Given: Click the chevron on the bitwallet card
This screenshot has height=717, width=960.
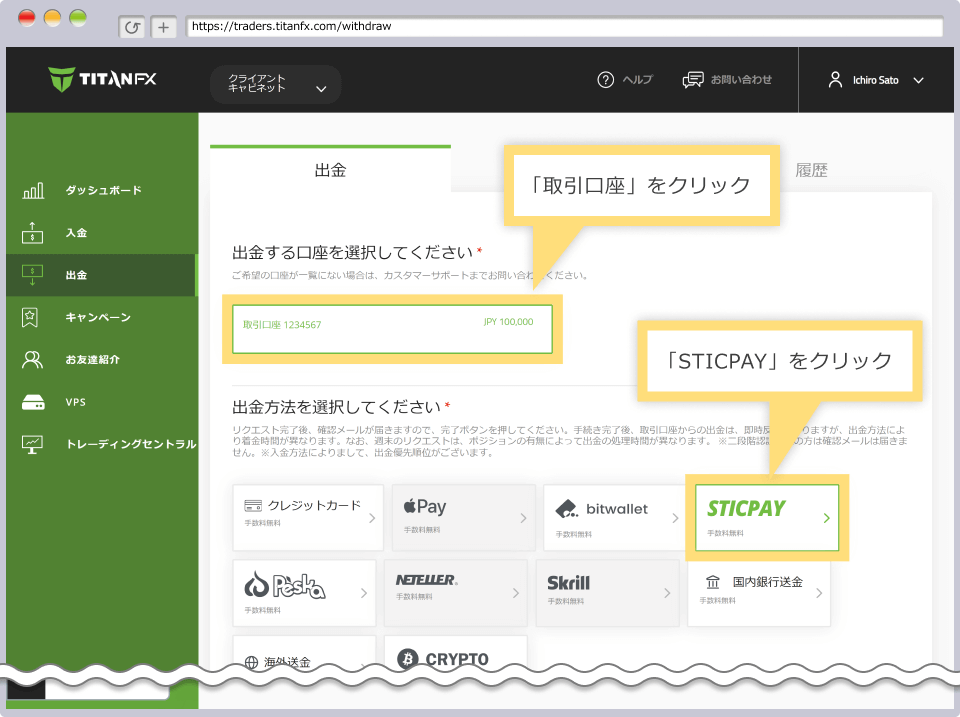Looking at the screenshot, I should click(675, 518).
